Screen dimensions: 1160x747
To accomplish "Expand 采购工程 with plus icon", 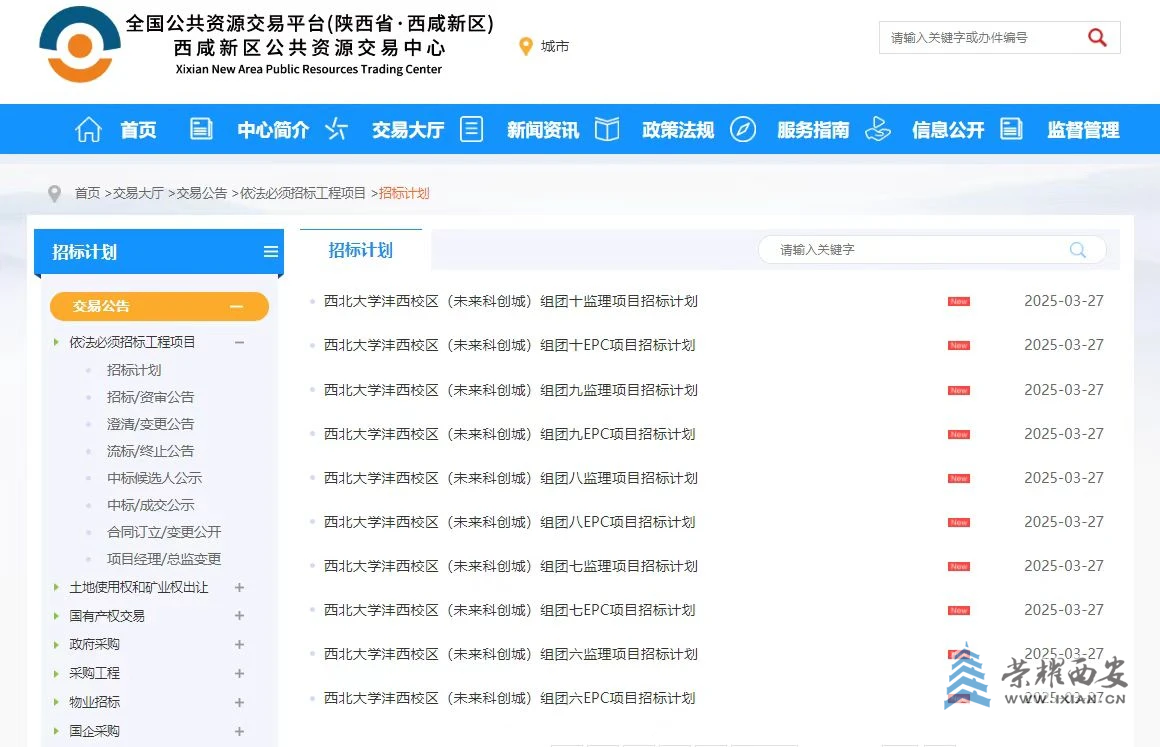I will coord(240,673).
